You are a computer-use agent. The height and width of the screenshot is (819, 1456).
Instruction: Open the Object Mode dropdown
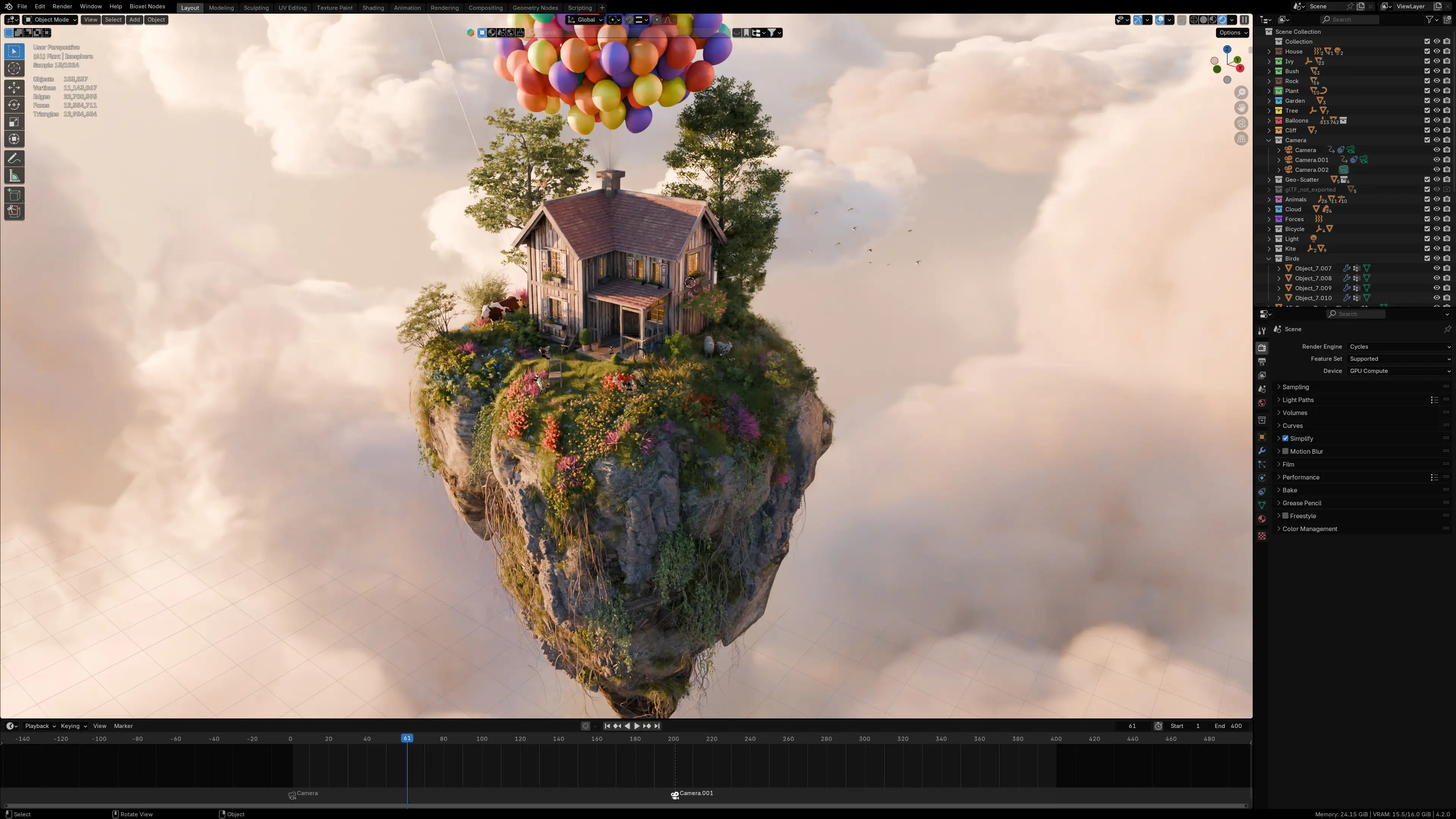coord(50,20)
